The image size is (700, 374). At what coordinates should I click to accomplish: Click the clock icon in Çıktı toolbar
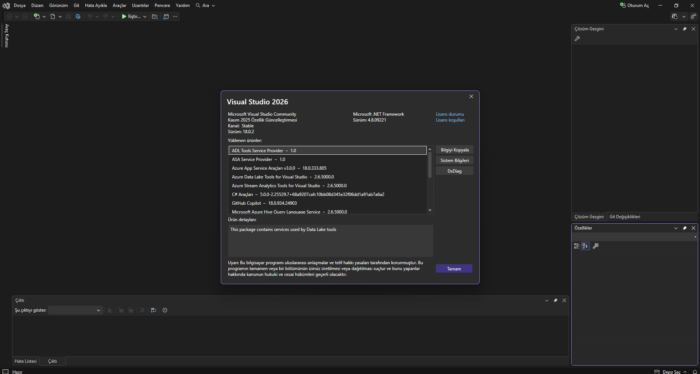[x=165, y=310]
